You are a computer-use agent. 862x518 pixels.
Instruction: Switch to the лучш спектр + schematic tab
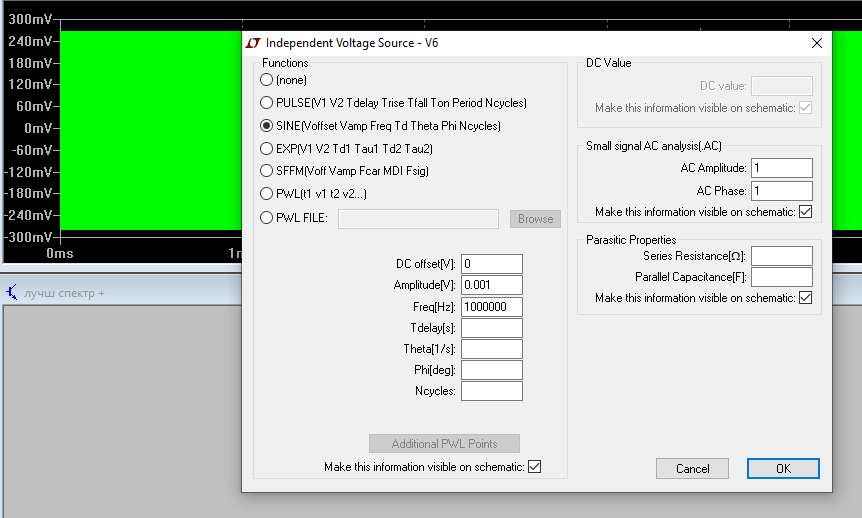coord(64,293)
